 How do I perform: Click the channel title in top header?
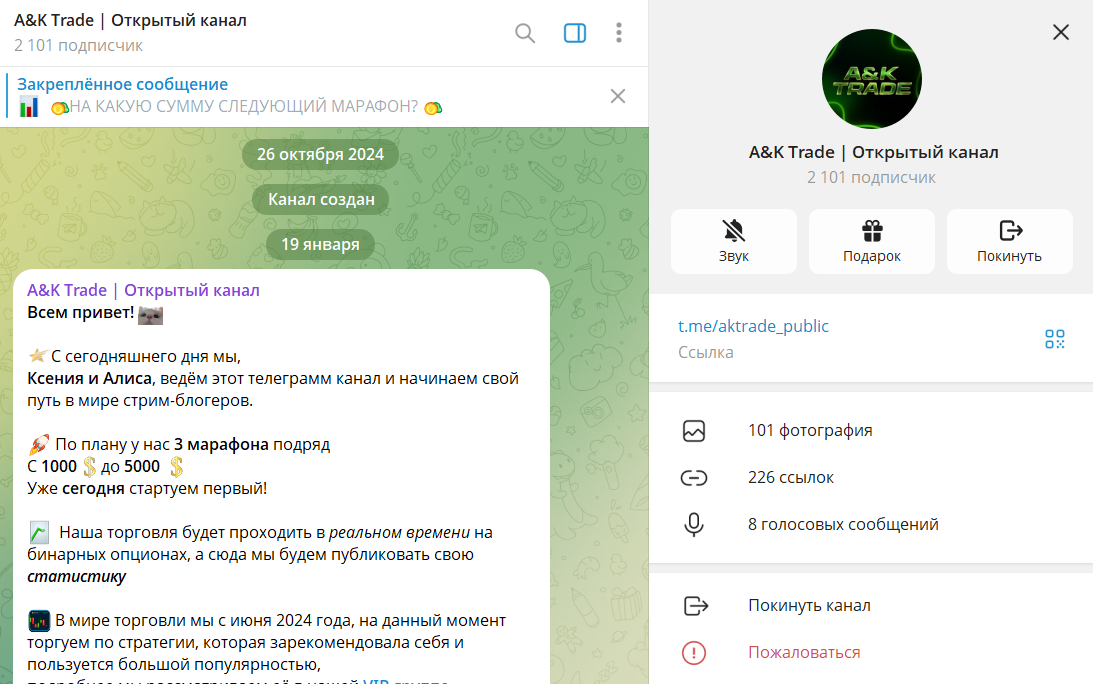click(x=130, y=21)
